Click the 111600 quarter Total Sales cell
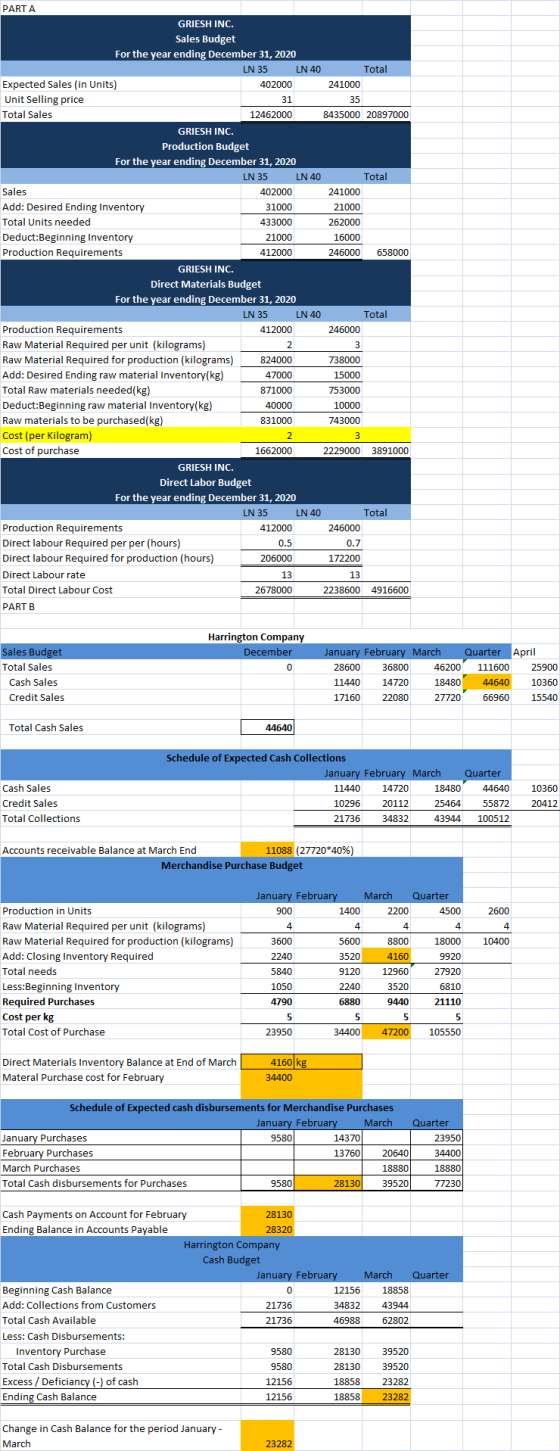The height and width of the screenshot is (1451, 560). 493,666
